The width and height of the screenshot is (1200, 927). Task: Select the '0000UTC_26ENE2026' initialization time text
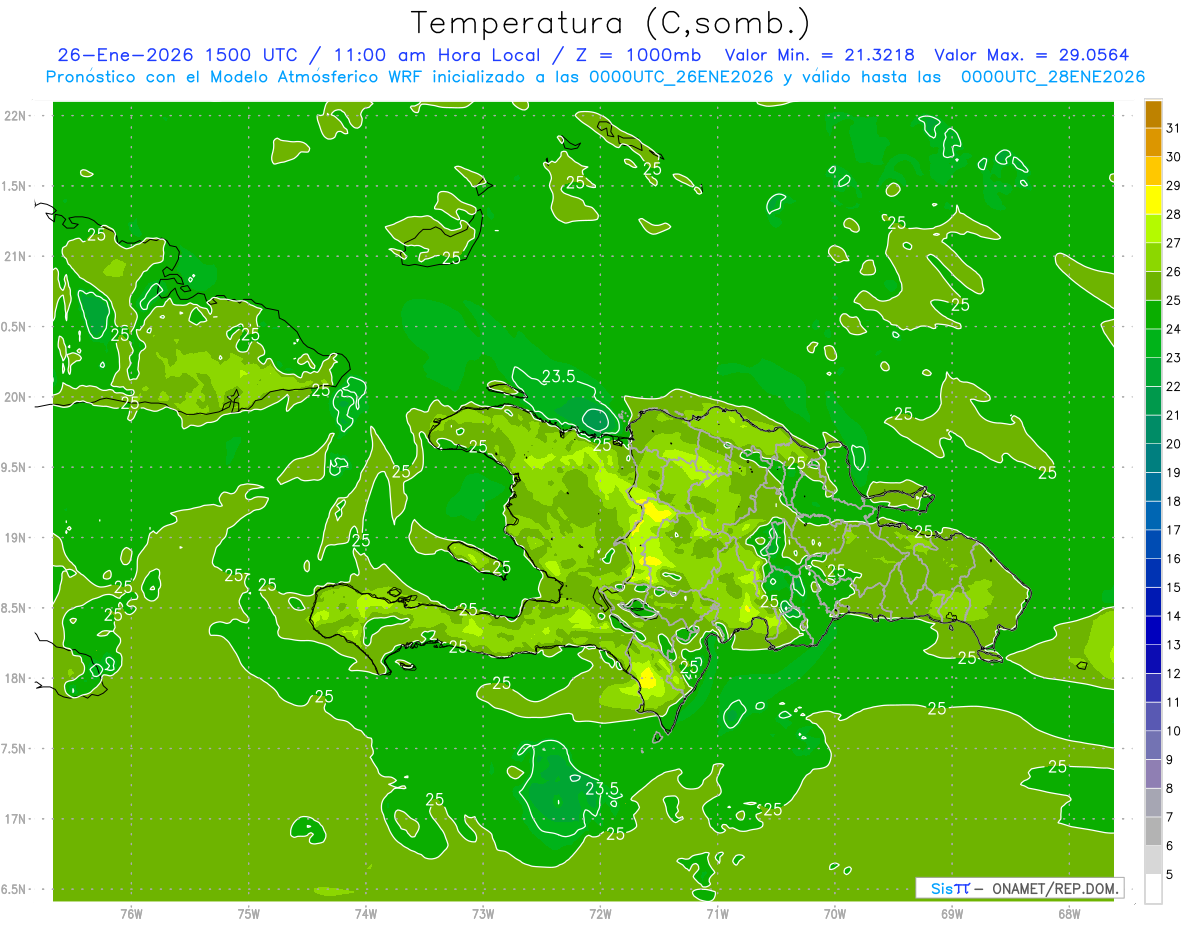pyautogui.click(x=682, y=77)
